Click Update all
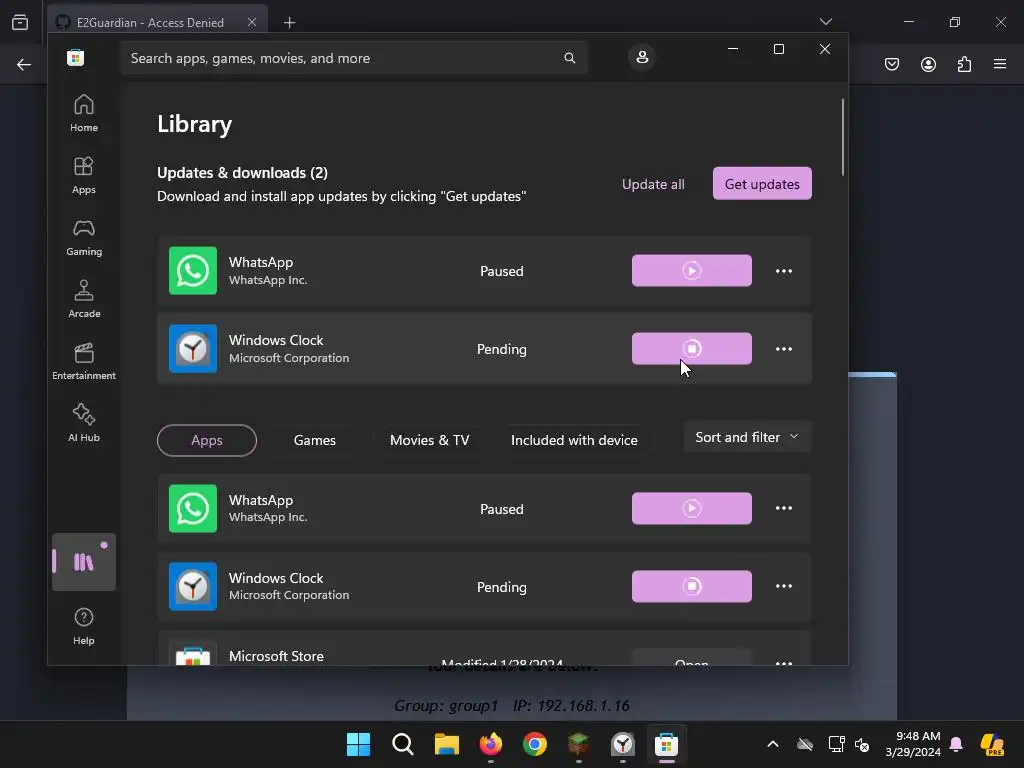The image size is (1024, 768). coord(653,184)
